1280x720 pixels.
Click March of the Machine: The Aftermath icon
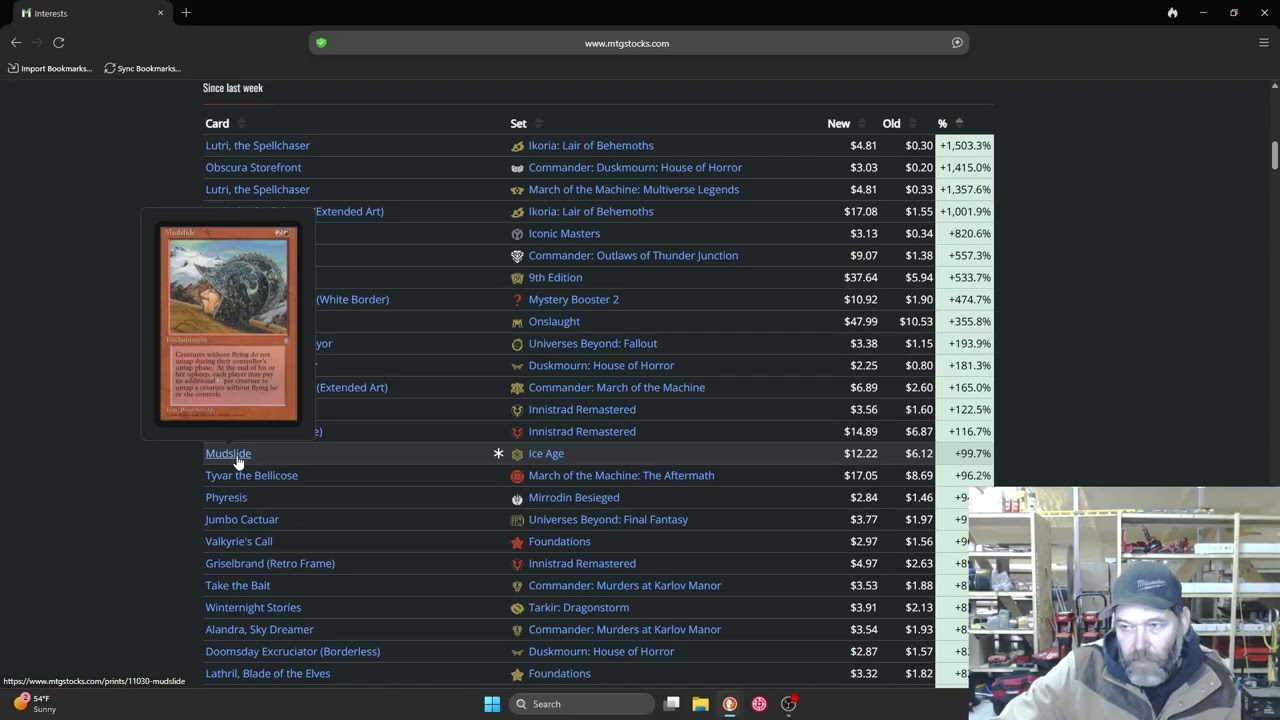(x=517, y=476)
